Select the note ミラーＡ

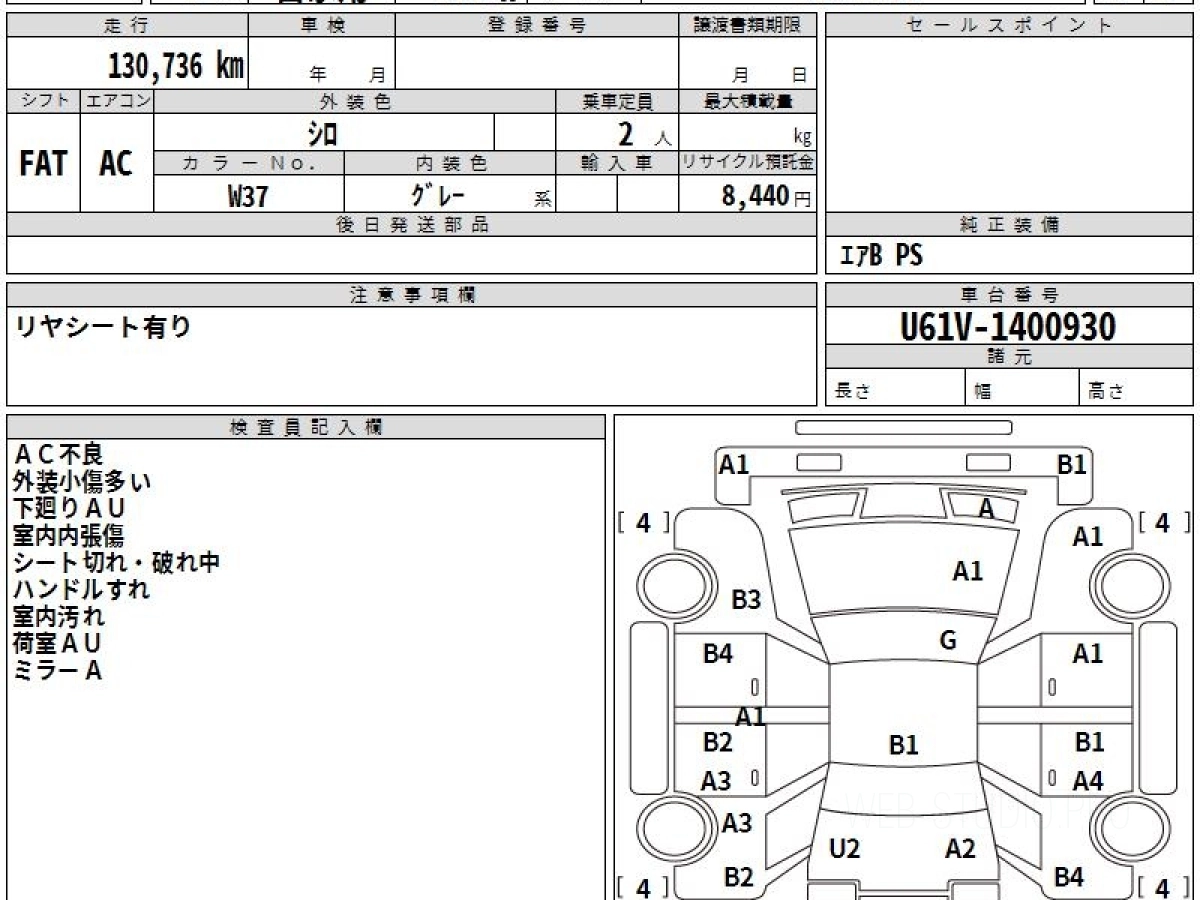[57, 670]
